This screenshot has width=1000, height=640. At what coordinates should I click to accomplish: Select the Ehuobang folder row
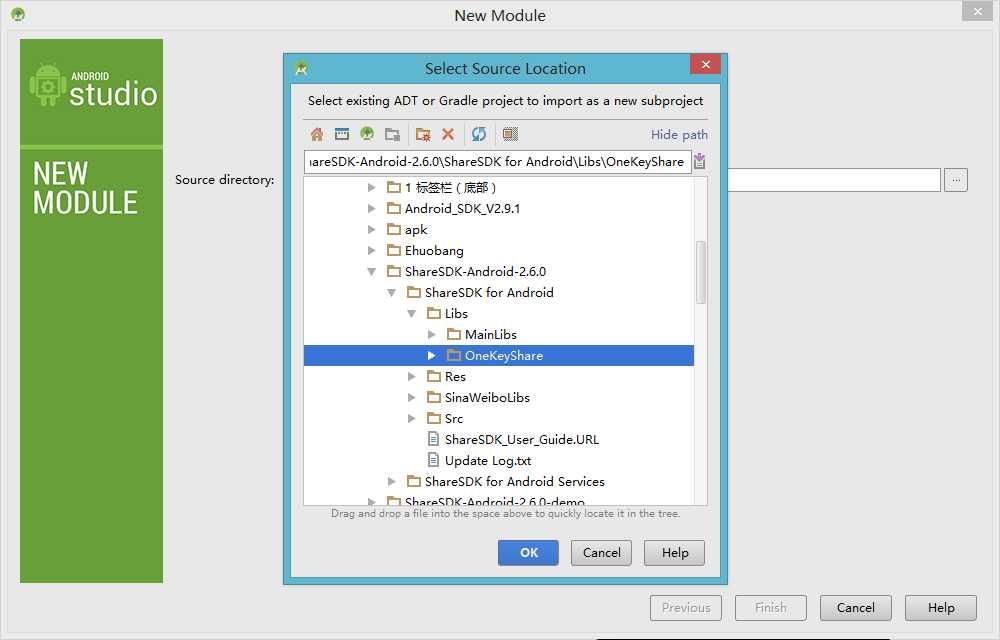point(499,251)
